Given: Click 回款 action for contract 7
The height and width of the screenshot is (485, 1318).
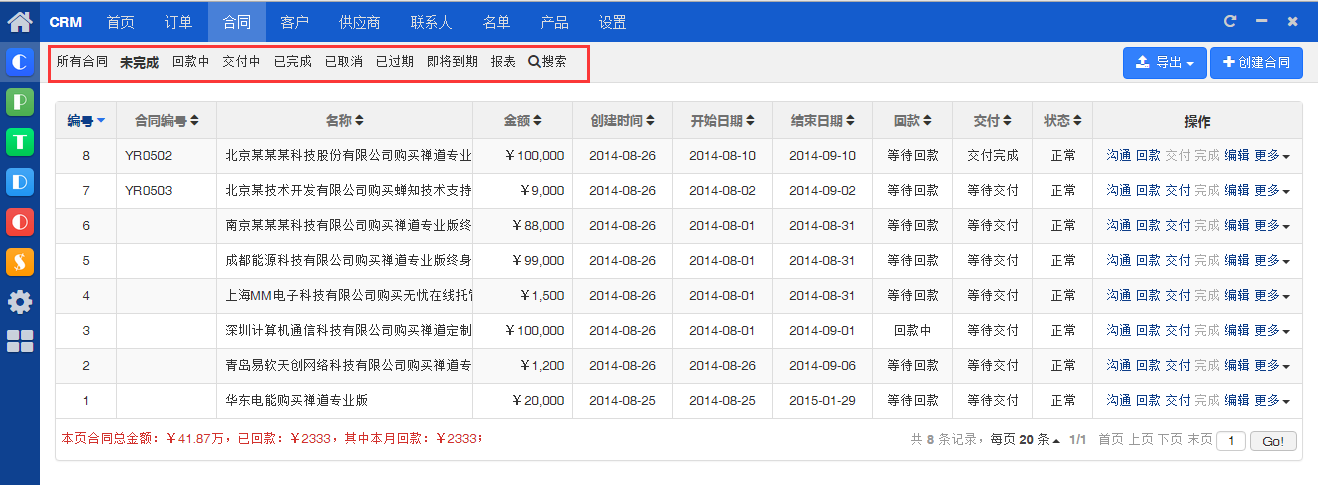Looking at the screenshot, I should pyautogui.click(x=1148, y=191).
